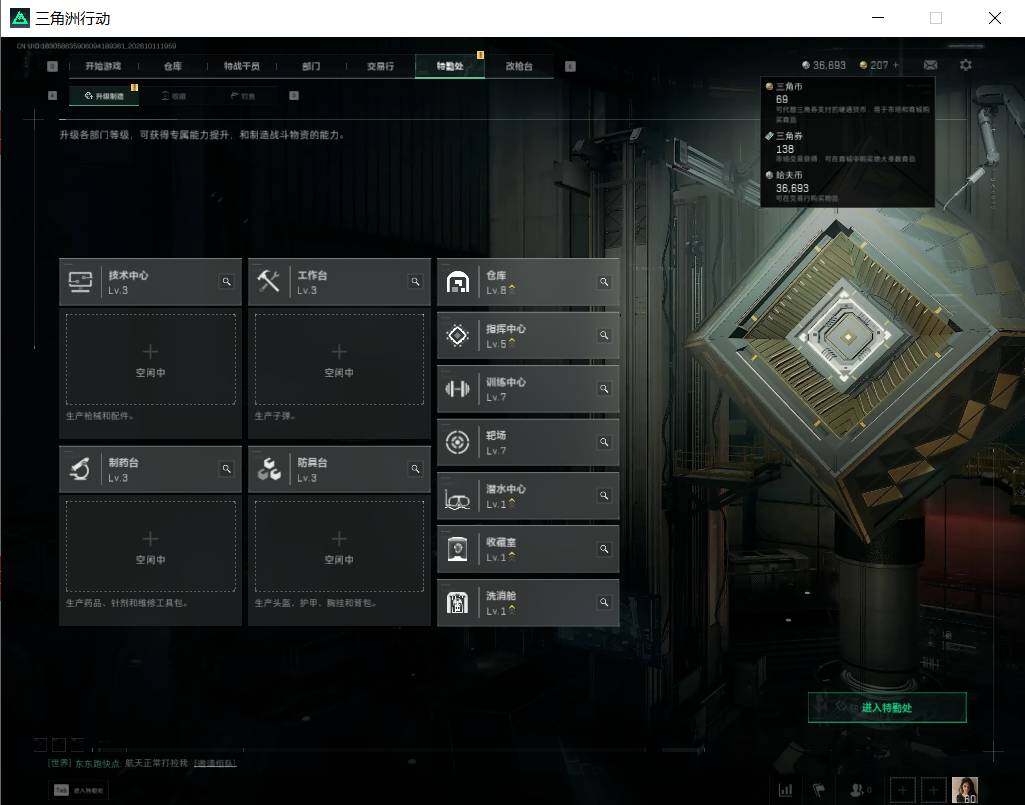The image size is (1025, 805).
Task: Select the 升级制造 sub-tab
Action: 104,96
